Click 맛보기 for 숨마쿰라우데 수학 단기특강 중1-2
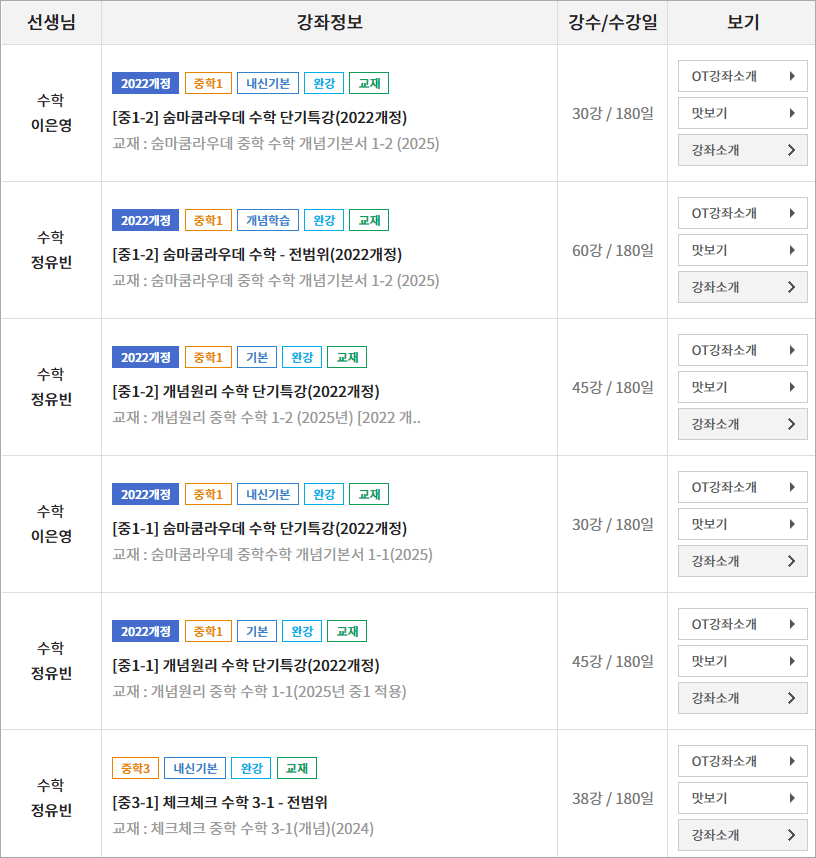 pyautogui.click(x=742, y=113)
